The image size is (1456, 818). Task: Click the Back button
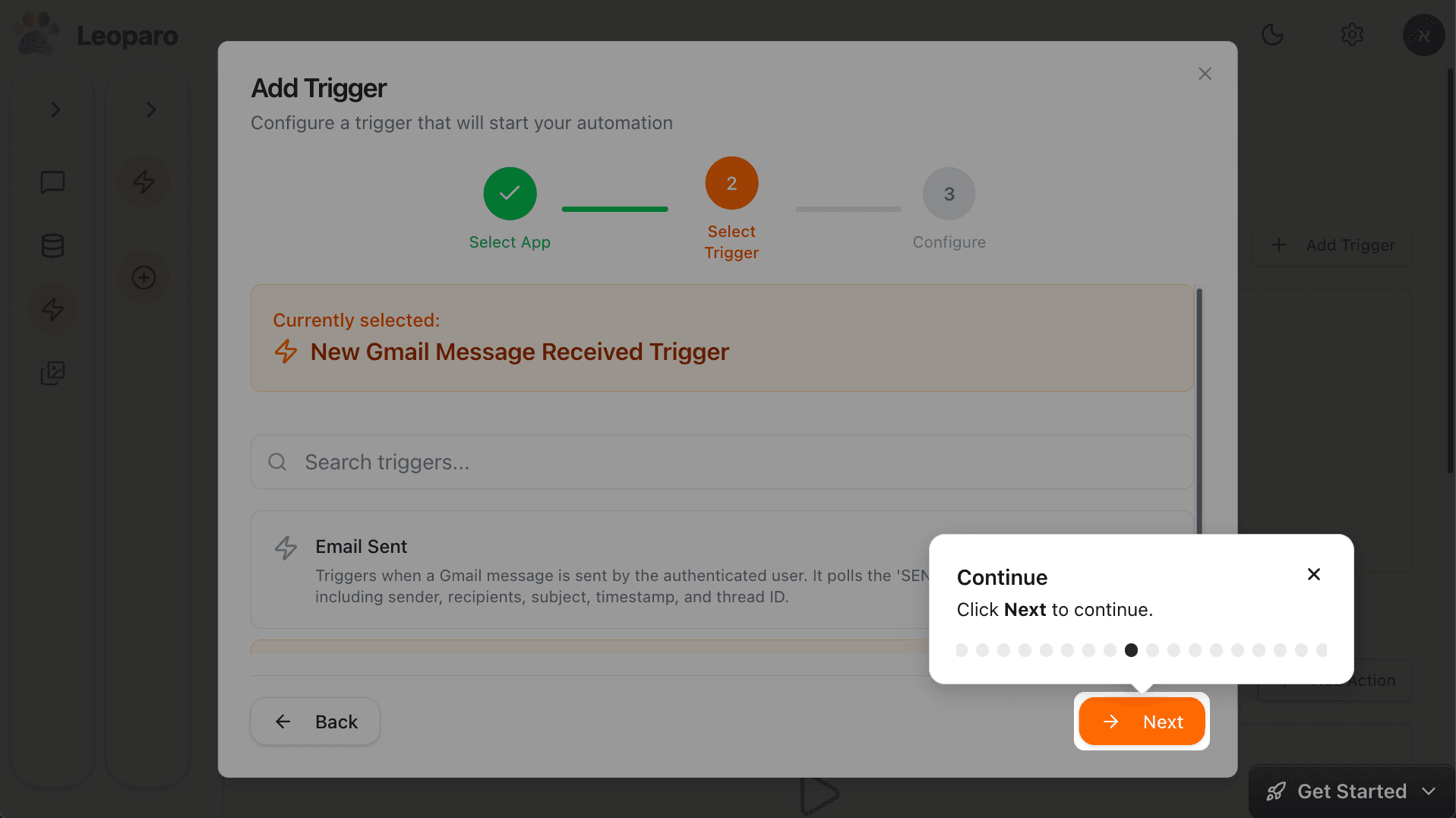click(315, 722)
